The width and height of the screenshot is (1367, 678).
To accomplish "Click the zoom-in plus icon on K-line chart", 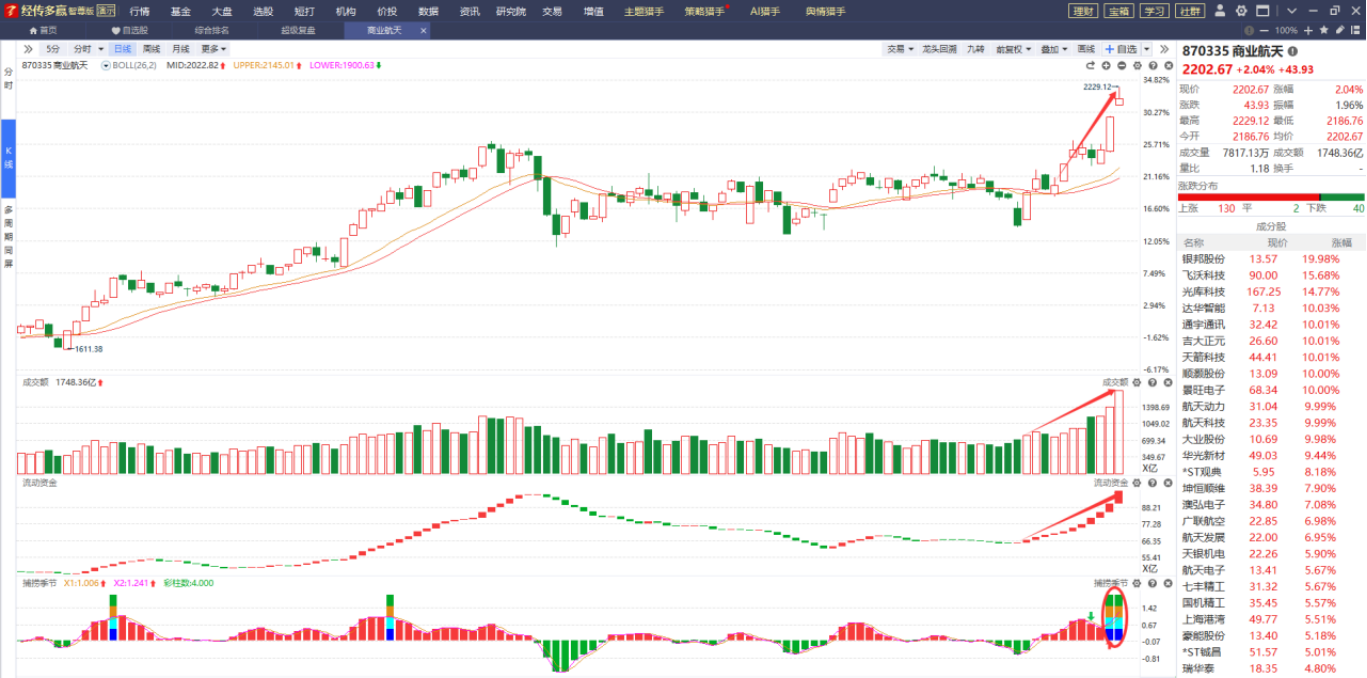I will 1105,65.
